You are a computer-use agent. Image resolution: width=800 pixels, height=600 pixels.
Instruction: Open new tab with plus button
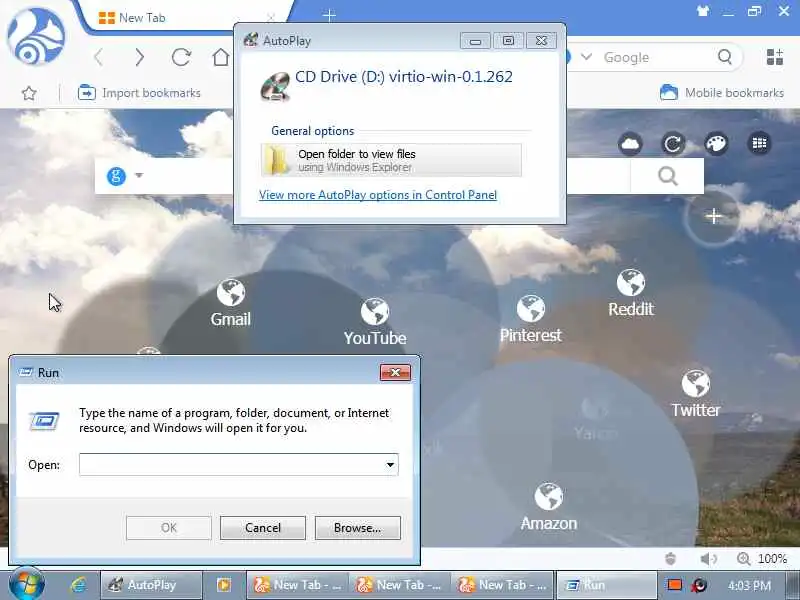coord(329,15)
